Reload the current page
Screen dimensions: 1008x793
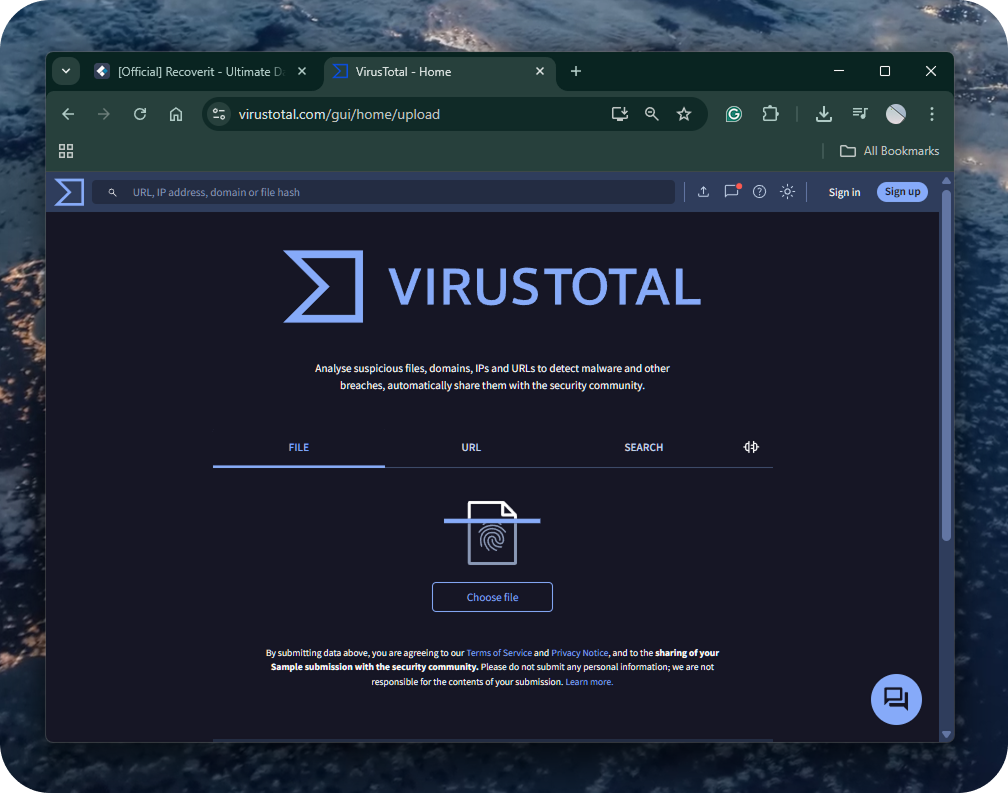(140, 114)
